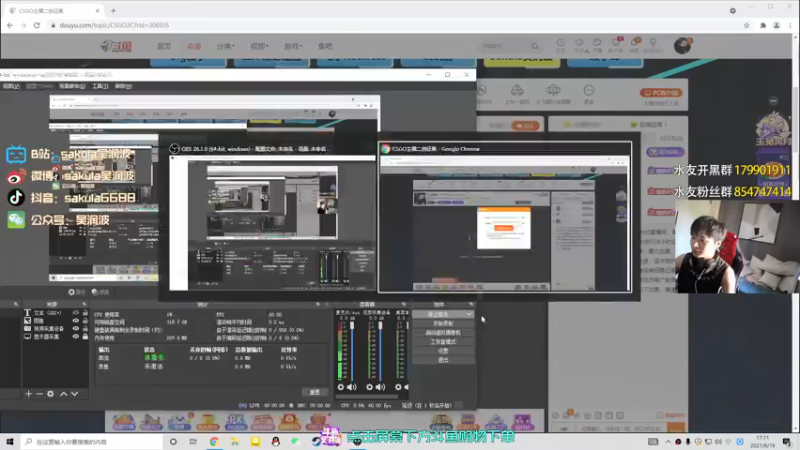Viewport: 800px width, 450px height.
Task: Move the selected source up in the list
Action: 64,394
